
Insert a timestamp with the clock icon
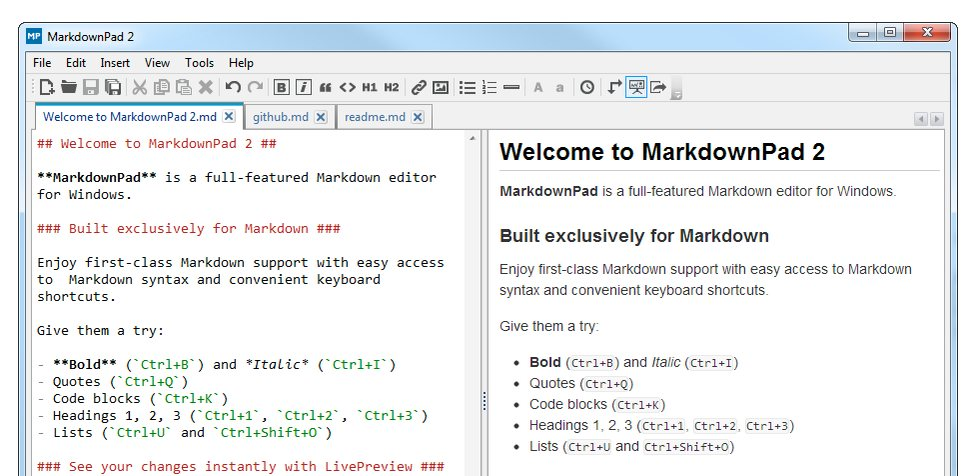point(587,87)
